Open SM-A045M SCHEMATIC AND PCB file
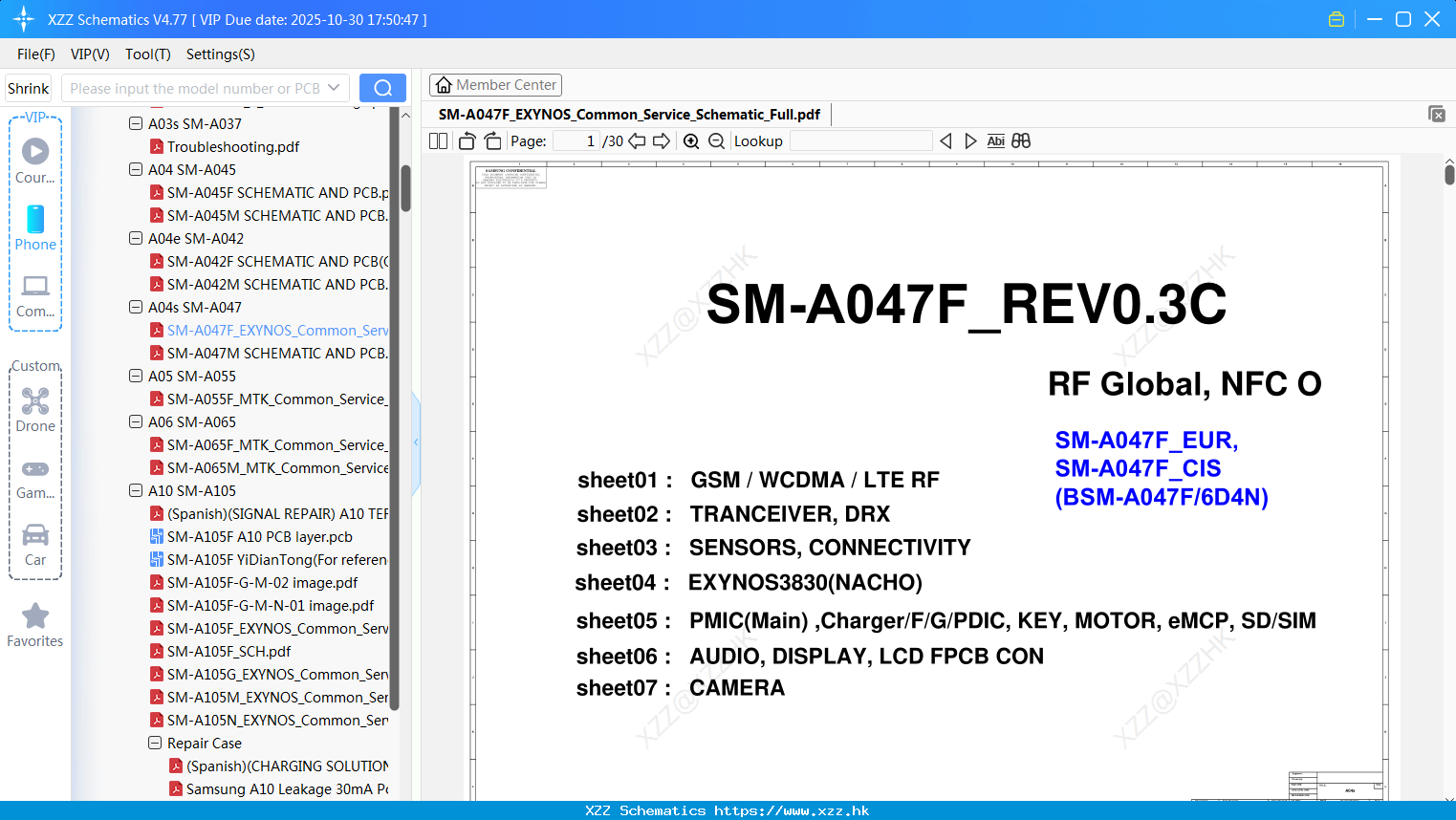1456x820 pixels. click(x=270, y=215)
